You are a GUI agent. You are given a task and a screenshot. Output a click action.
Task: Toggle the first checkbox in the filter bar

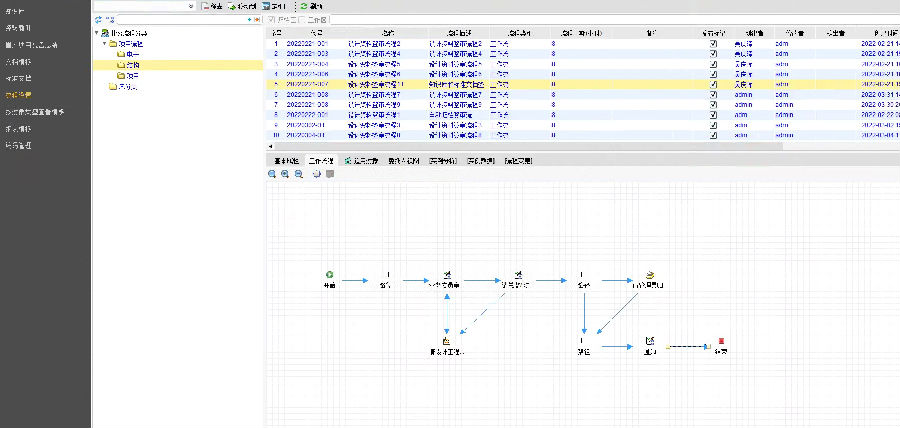click(271, 19)
